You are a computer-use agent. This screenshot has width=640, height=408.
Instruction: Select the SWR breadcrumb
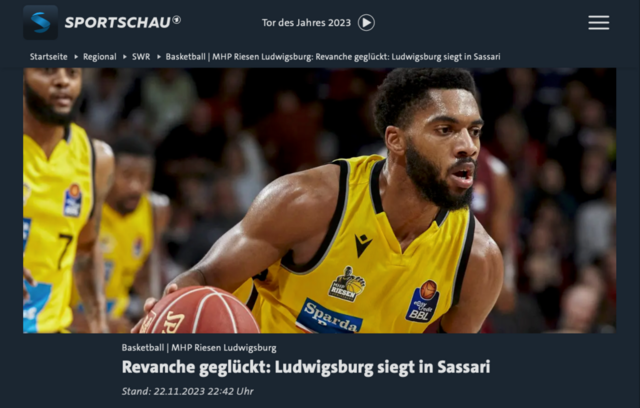click(141, 57)
